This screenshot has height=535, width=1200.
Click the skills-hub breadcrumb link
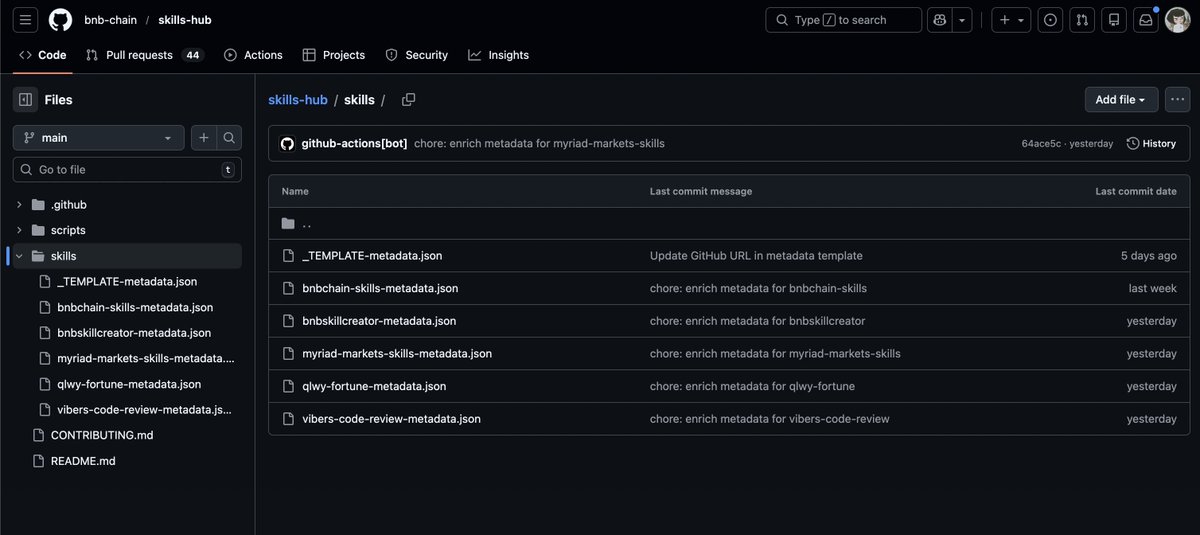[x=298, y=100]
